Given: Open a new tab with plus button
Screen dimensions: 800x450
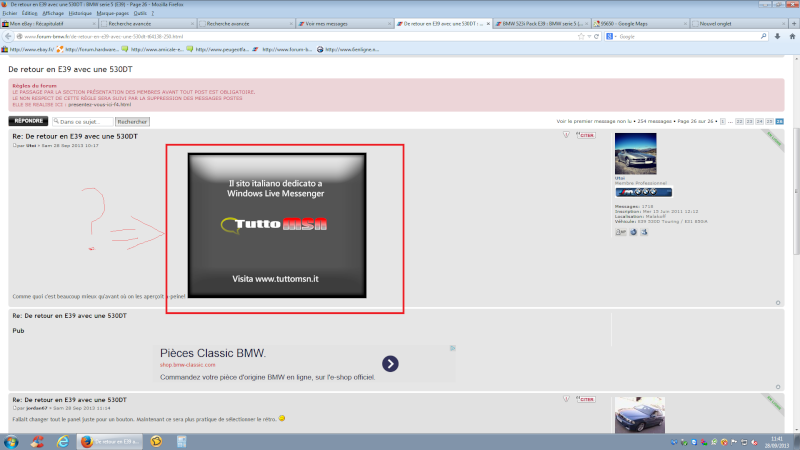Looking at the screenshot, I should (794, 23).
